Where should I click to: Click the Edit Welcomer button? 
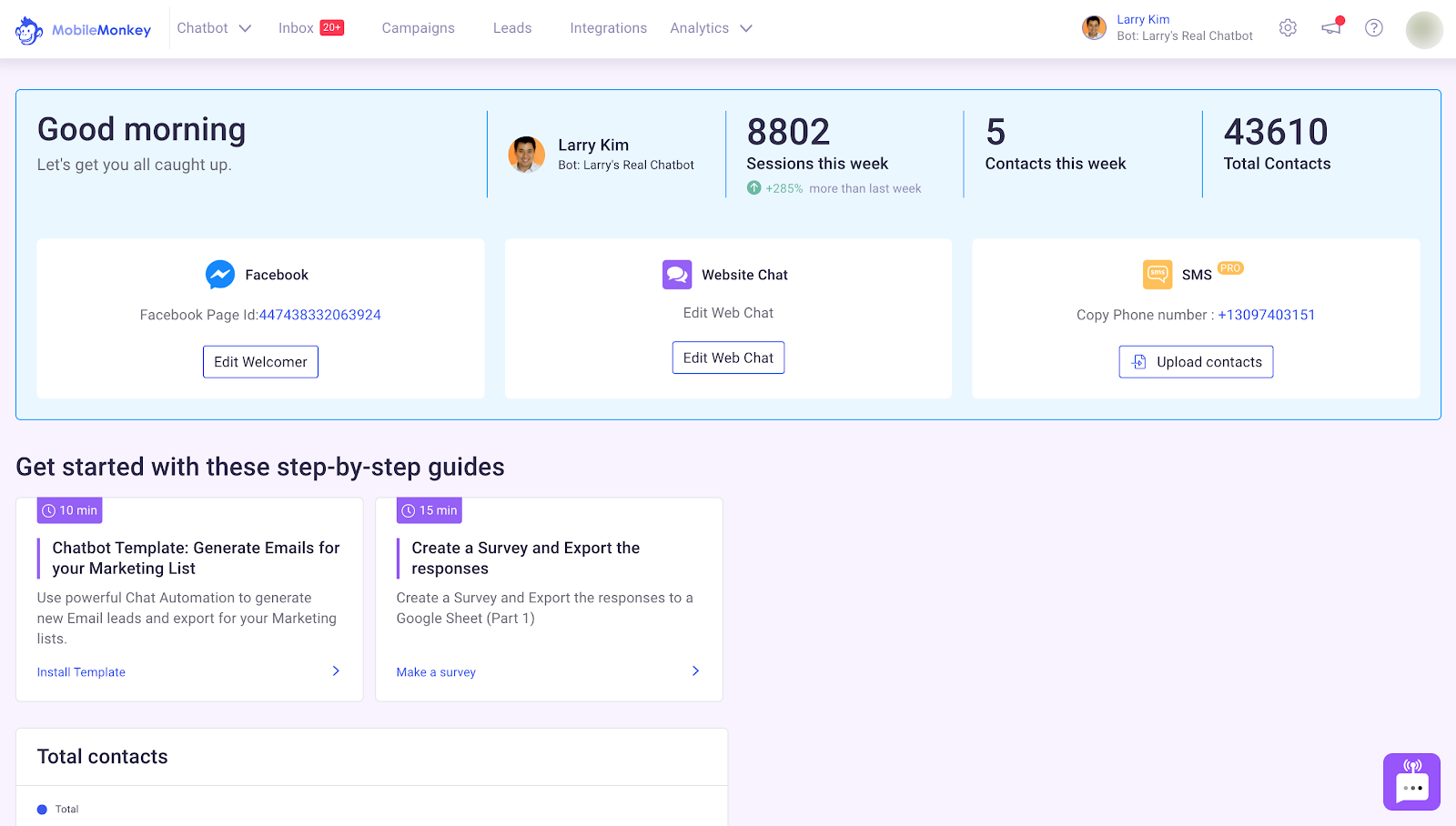pyautogui.click(x=260, y=362)
